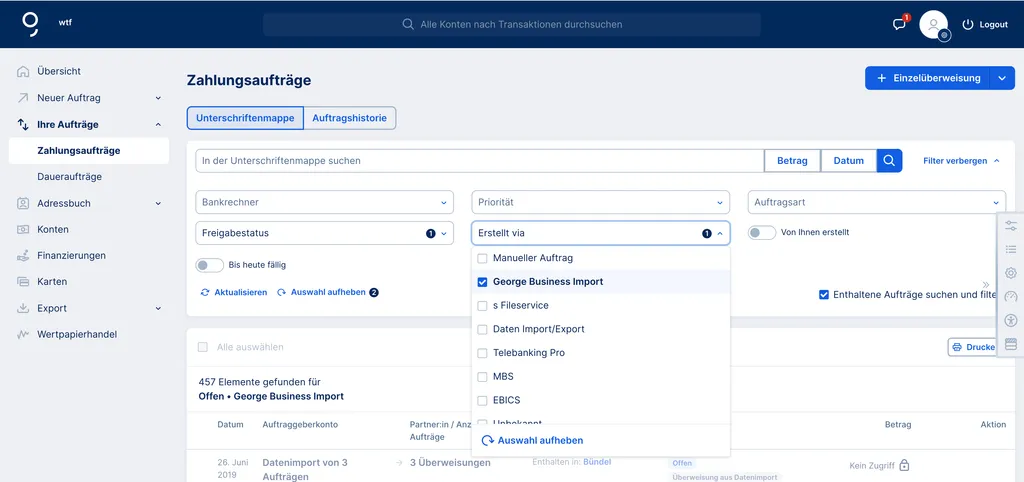Click the George logo in header
The image size is (1024, 482).
click(30, 24)
